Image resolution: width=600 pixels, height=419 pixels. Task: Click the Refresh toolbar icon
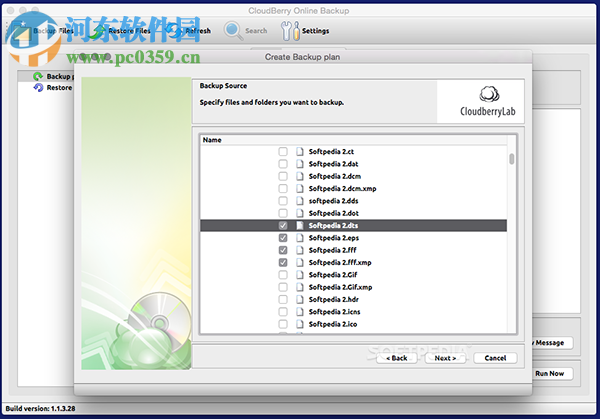(x=175, y=31)
